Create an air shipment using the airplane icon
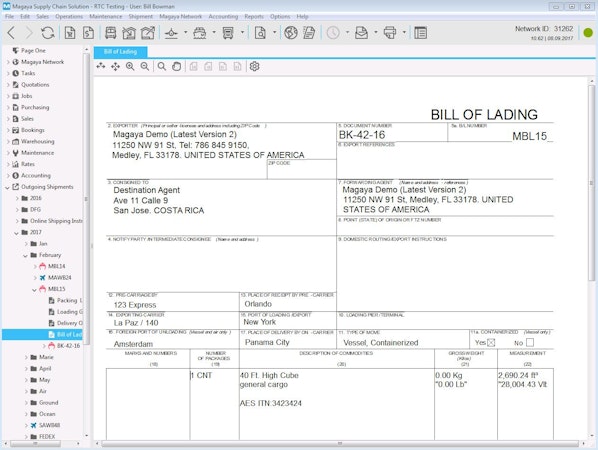598x450 pixels. point(171,33)
